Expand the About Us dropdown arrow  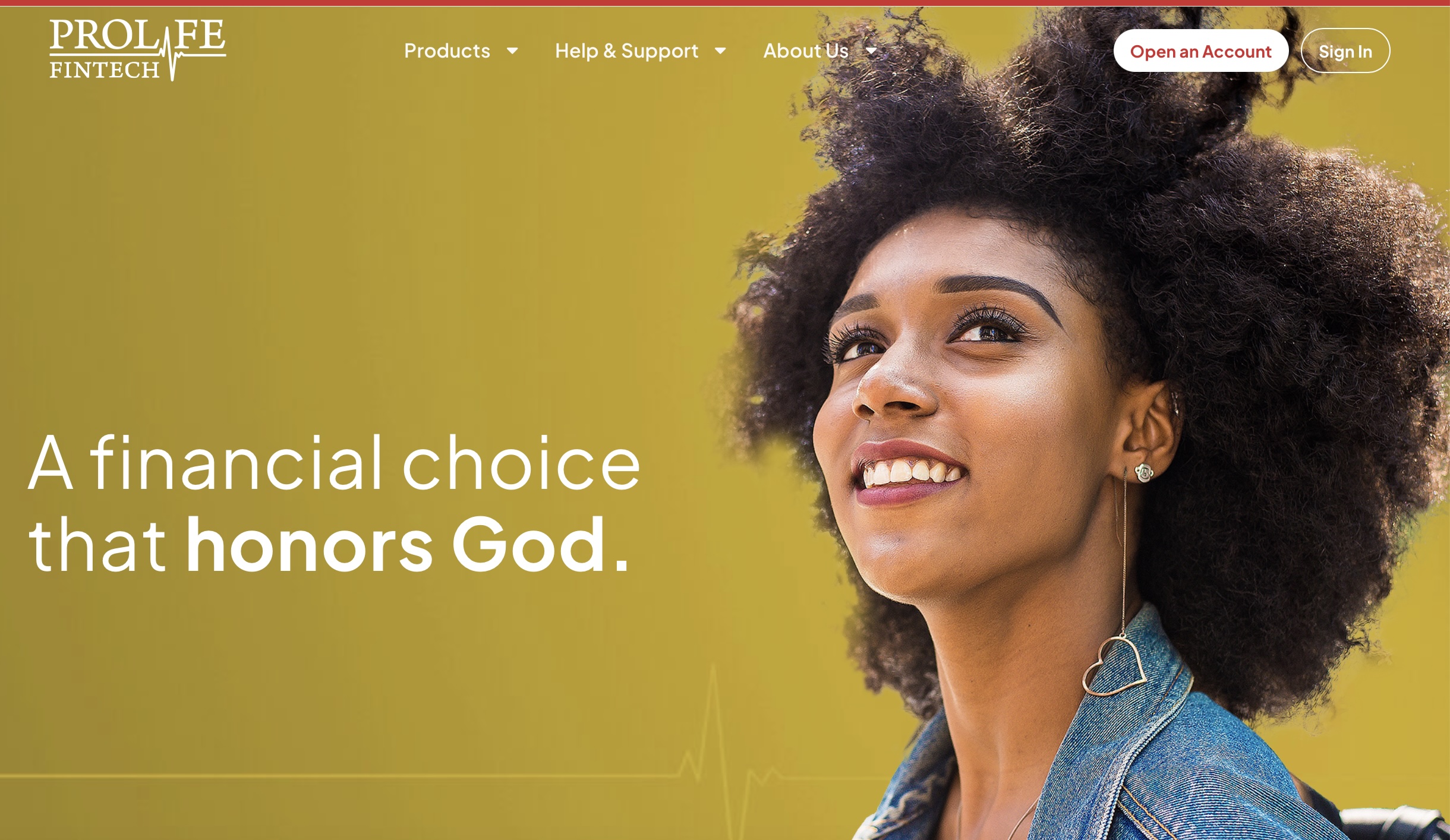coord(871,51)
